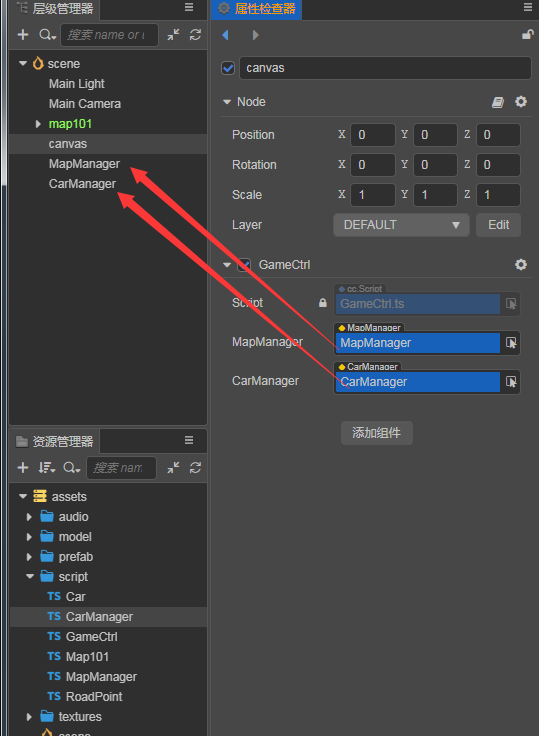Toggle the inspector lock icon
This screenshot has height=736, width=539.
528,35
